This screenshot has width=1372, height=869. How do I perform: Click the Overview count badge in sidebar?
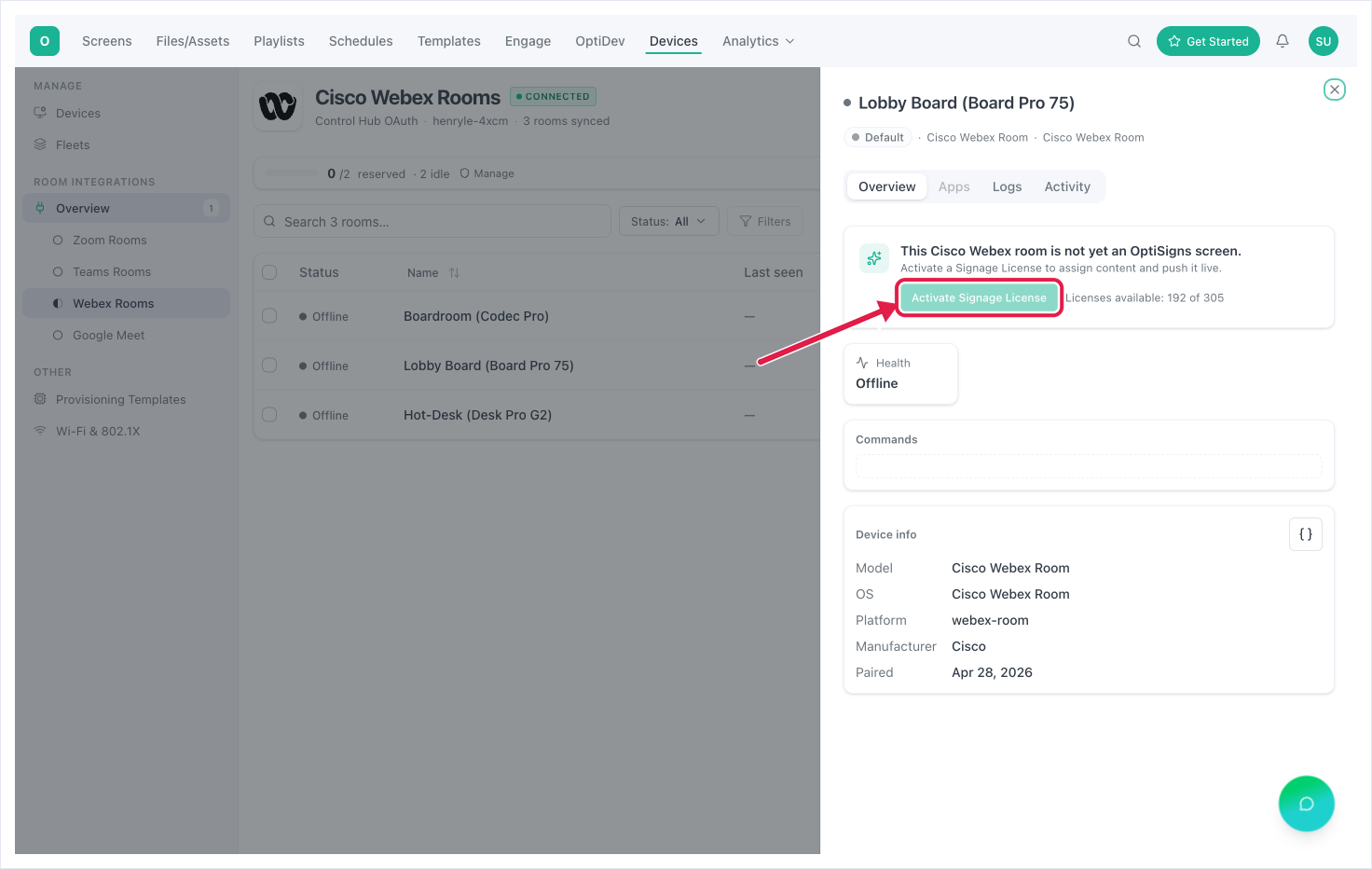212,208
